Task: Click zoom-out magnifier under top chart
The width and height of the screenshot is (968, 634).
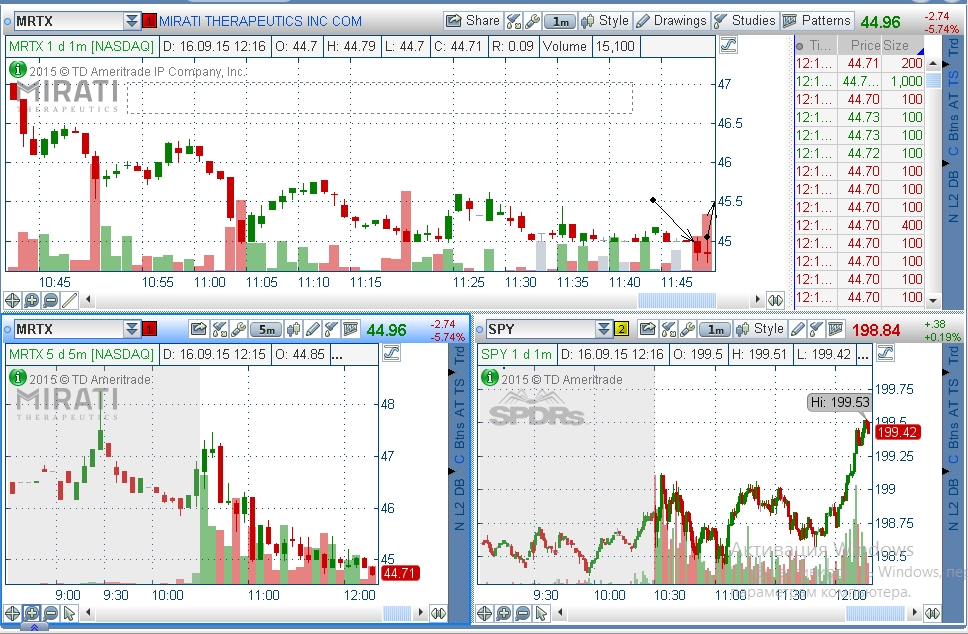Action: pos(51,301)
